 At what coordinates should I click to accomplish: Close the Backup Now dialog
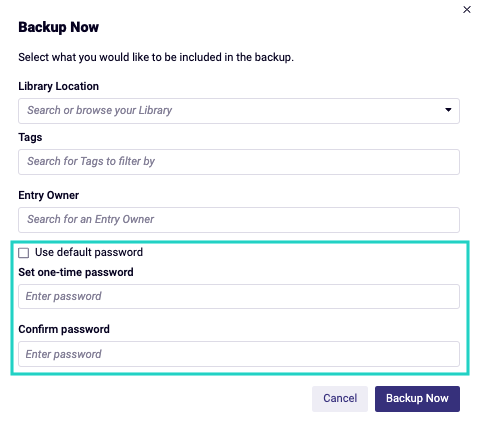tap(467, 10)
